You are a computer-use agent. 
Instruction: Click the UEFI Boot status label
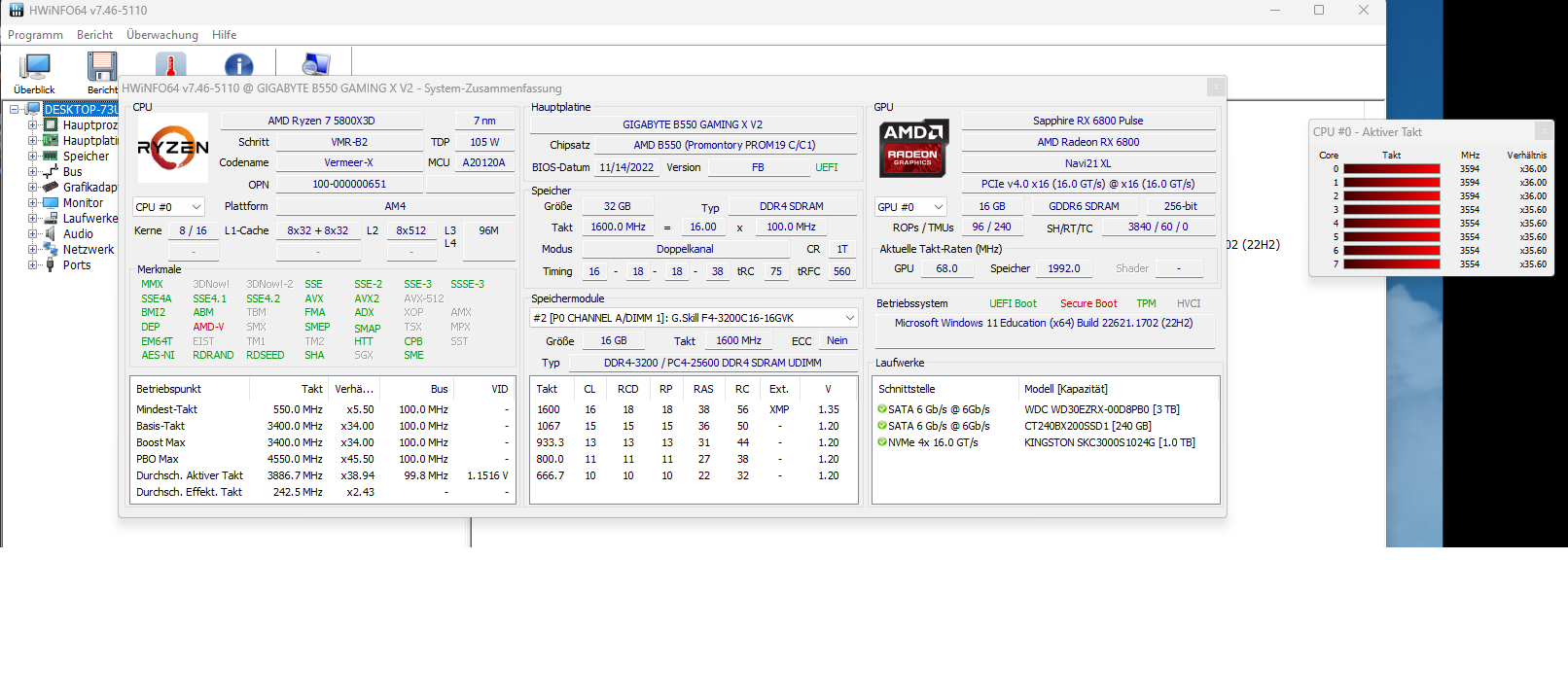point(1013,303)
